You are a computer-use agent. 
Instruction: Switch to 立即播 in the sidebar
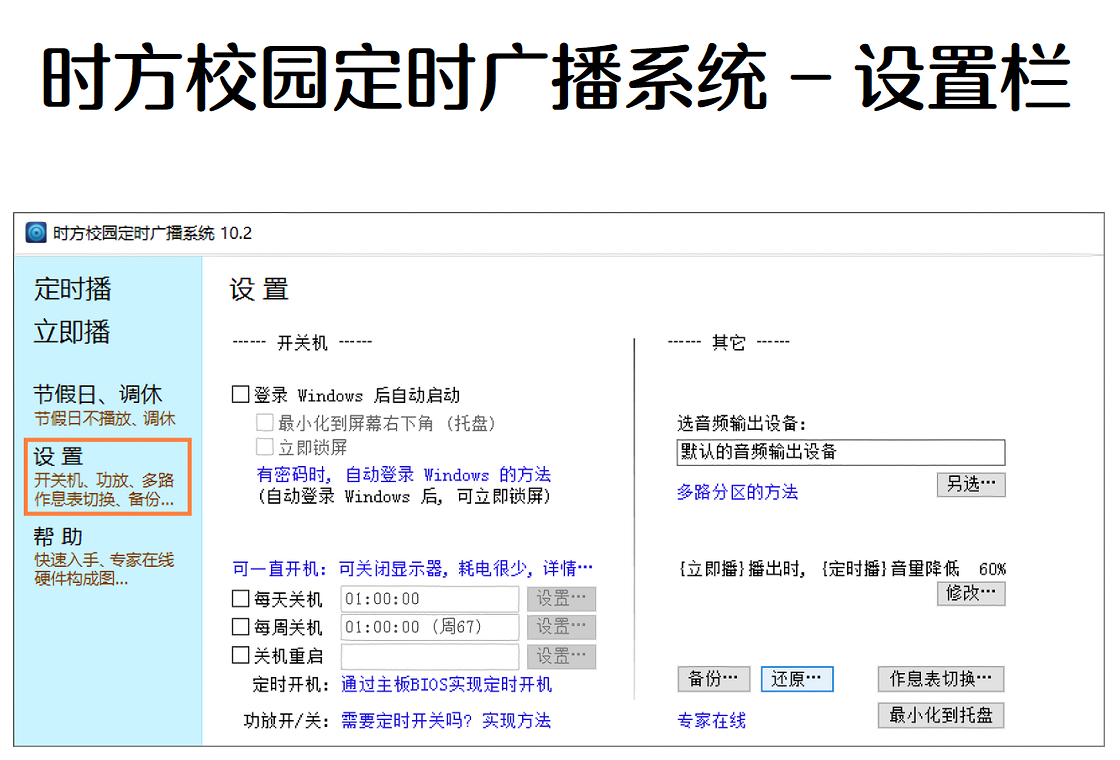pos(72,332)
